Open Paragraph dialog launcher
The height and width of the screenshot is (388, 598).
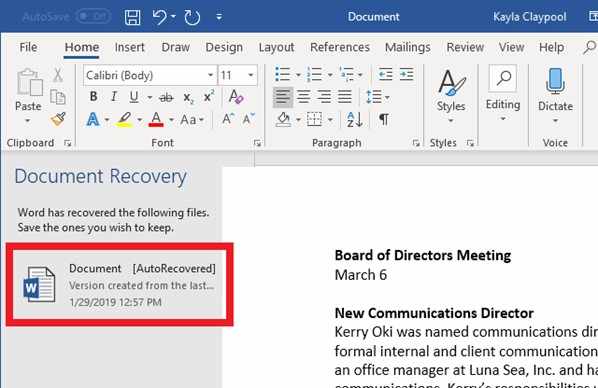(x=416, y=143)
